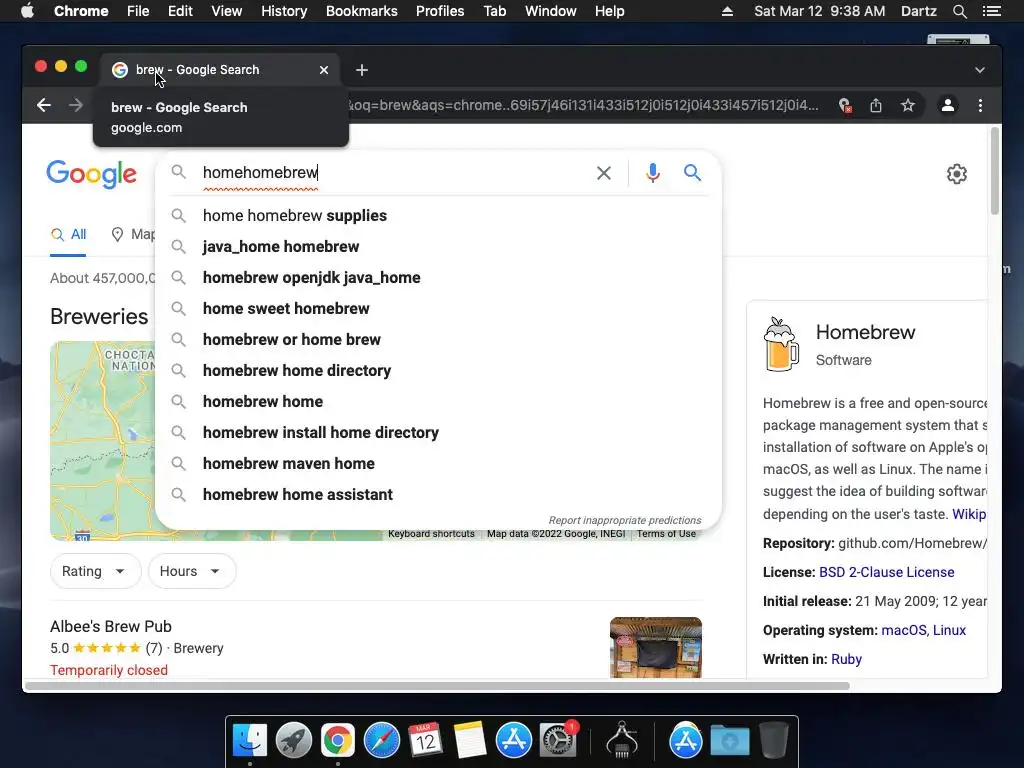Choose suggestion home homebrew supplies
1024x768 pixels.
click(439, 216)
